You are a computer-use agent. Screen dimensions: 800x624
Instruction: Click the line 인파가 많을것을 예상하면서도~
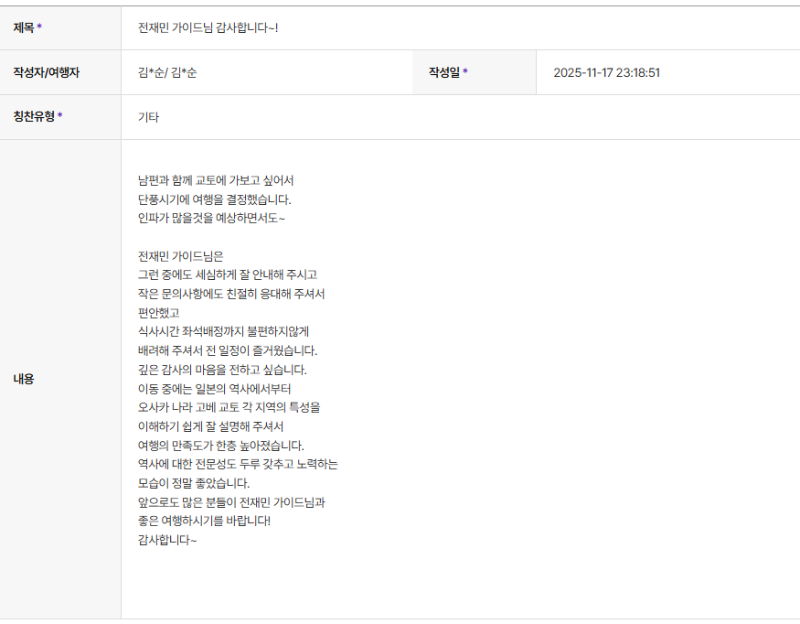pos(211,218)
